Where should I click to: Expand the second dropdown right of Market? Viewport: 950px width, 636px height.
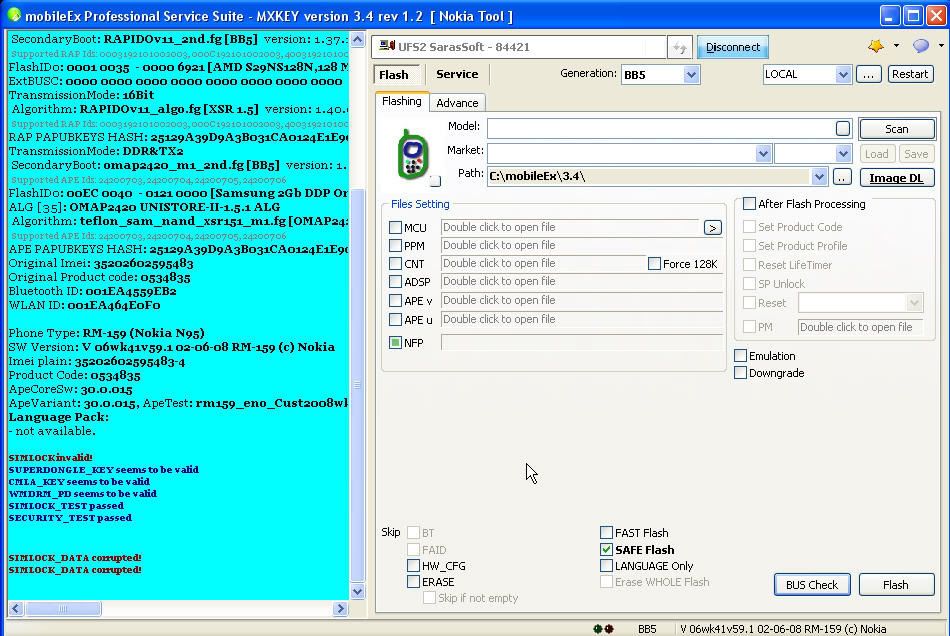843,153
